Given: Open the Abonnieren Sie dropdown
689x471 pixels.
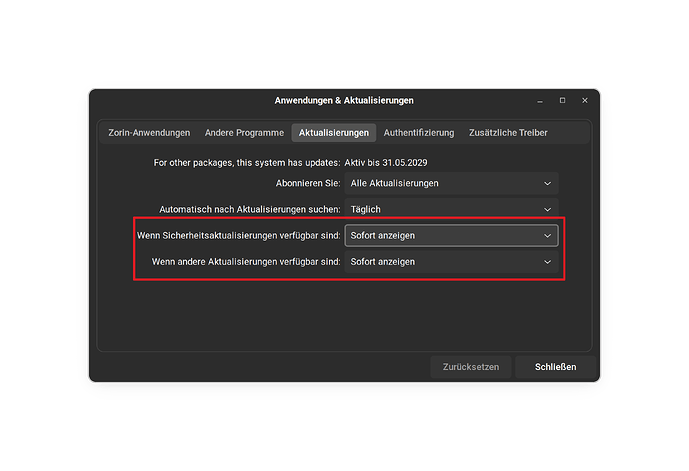Looking at the screenshot, I should tap(451, 183).
